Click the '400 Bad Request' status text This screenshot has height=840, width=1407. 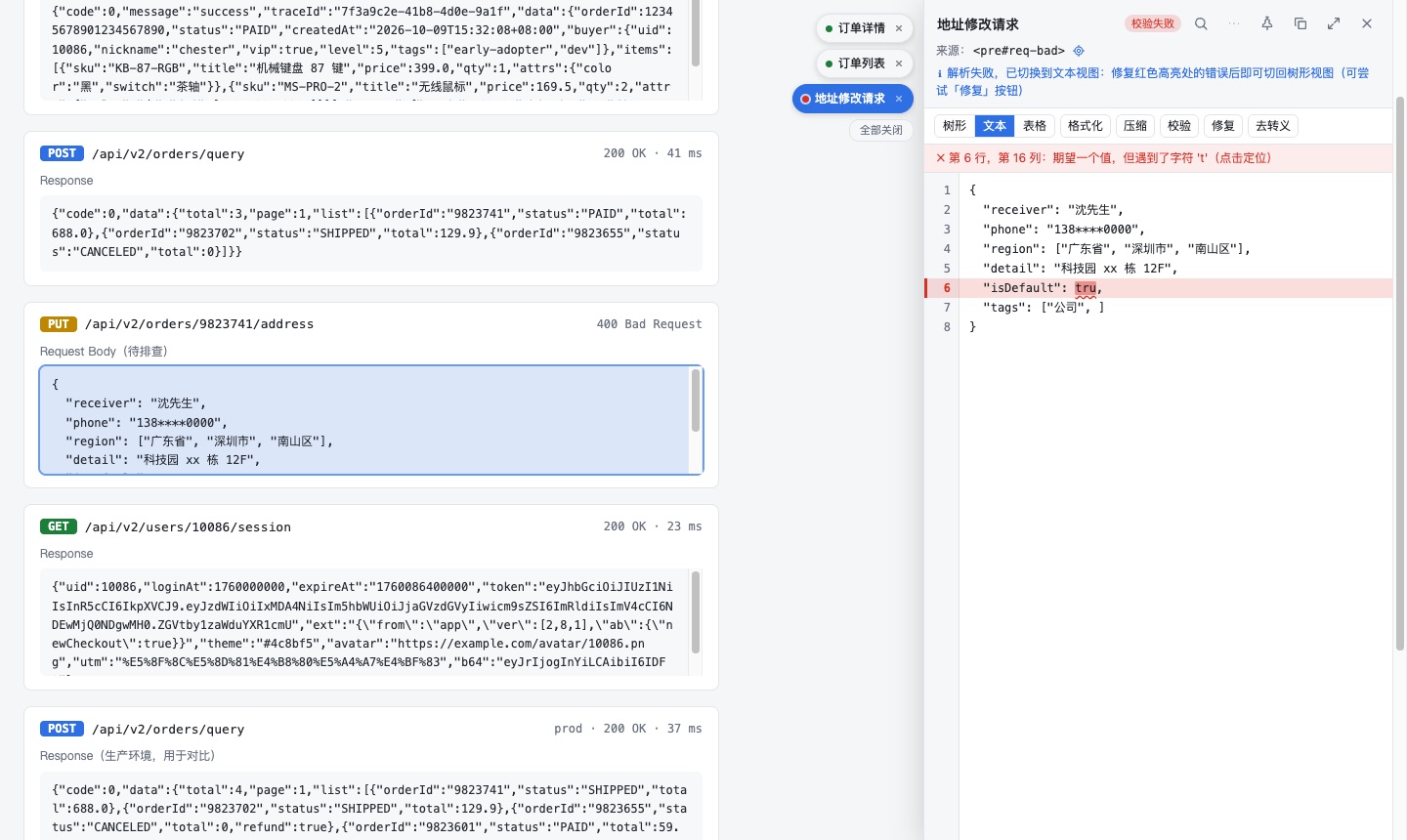[649, 324]
